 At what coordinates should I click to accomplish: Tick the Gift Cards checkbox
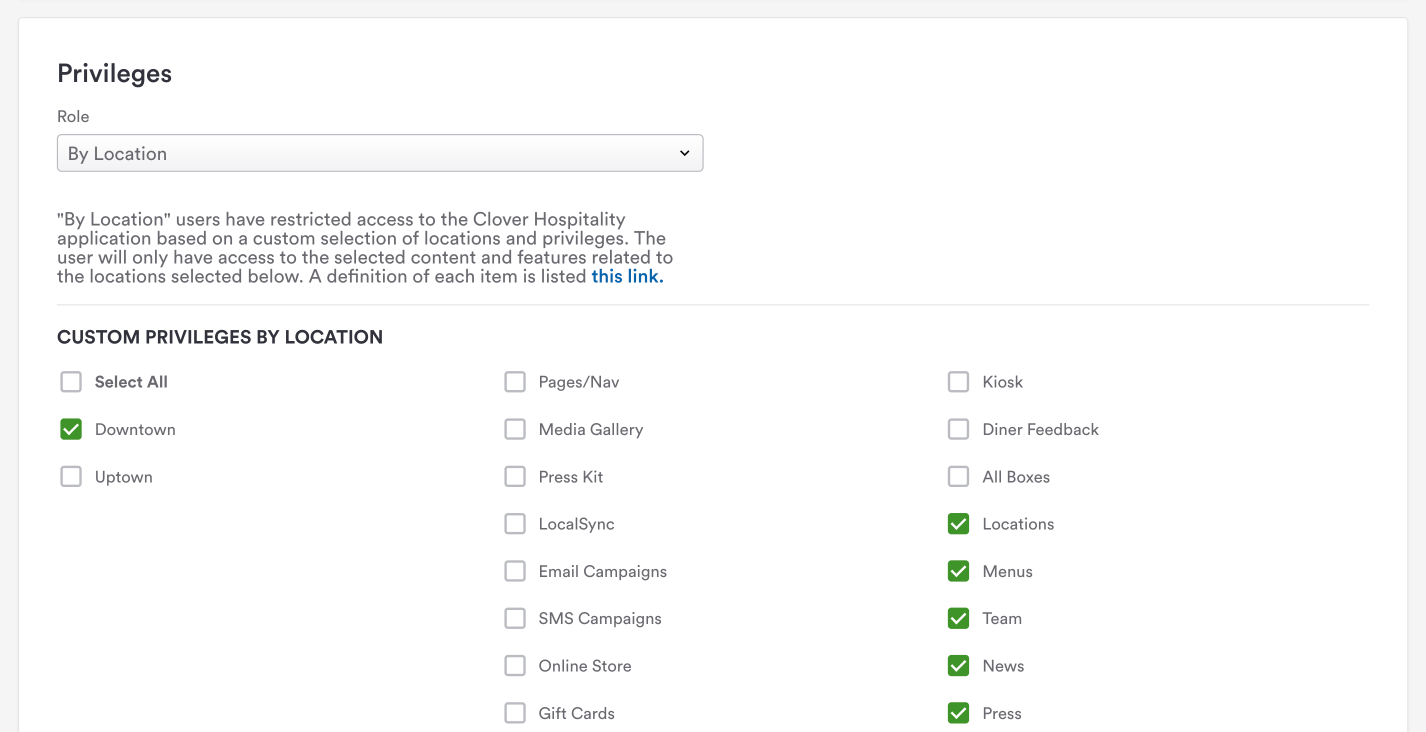pos(515,713)
